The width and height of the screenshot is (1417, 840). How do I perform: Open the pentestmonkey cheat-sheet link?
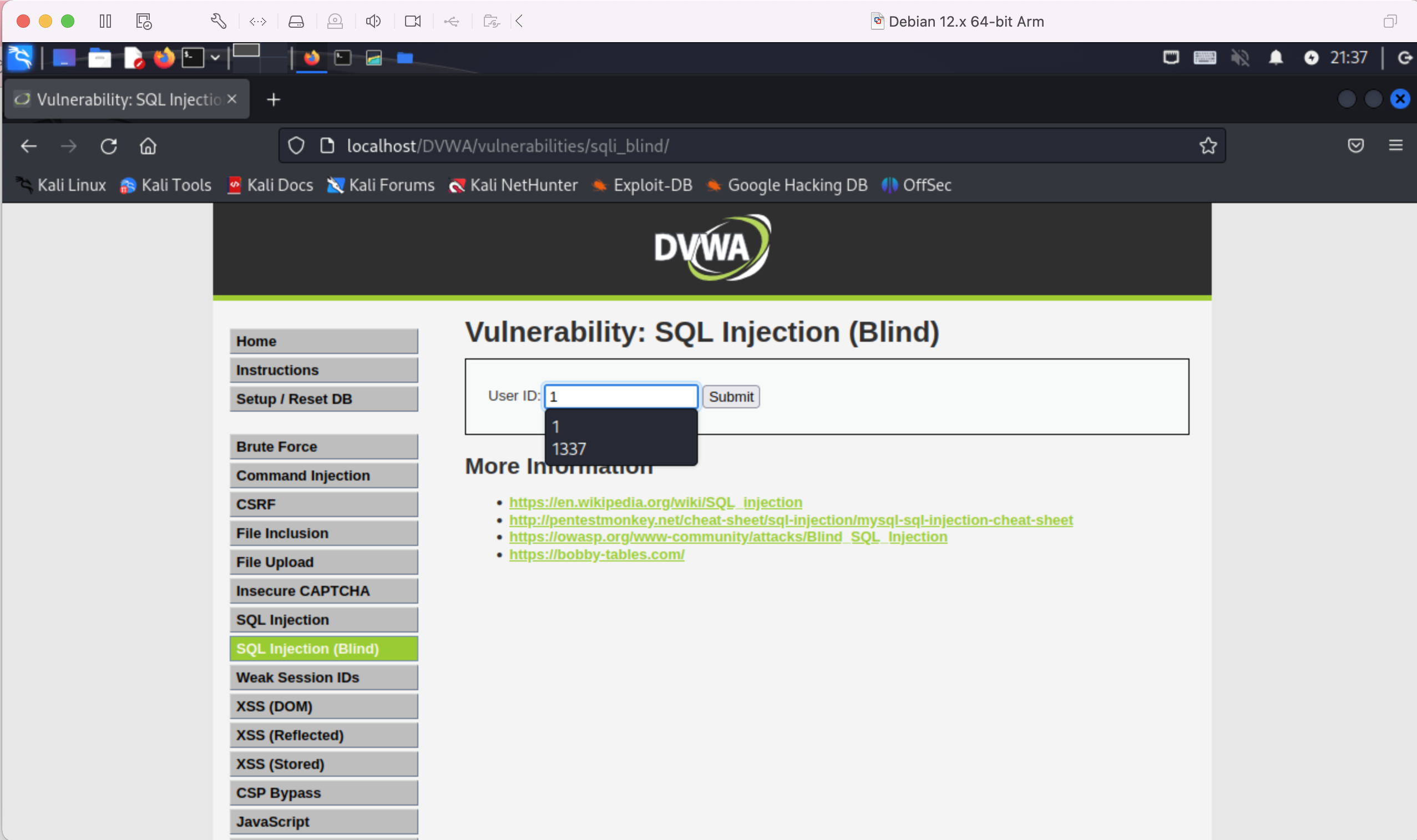coord(791,520)
